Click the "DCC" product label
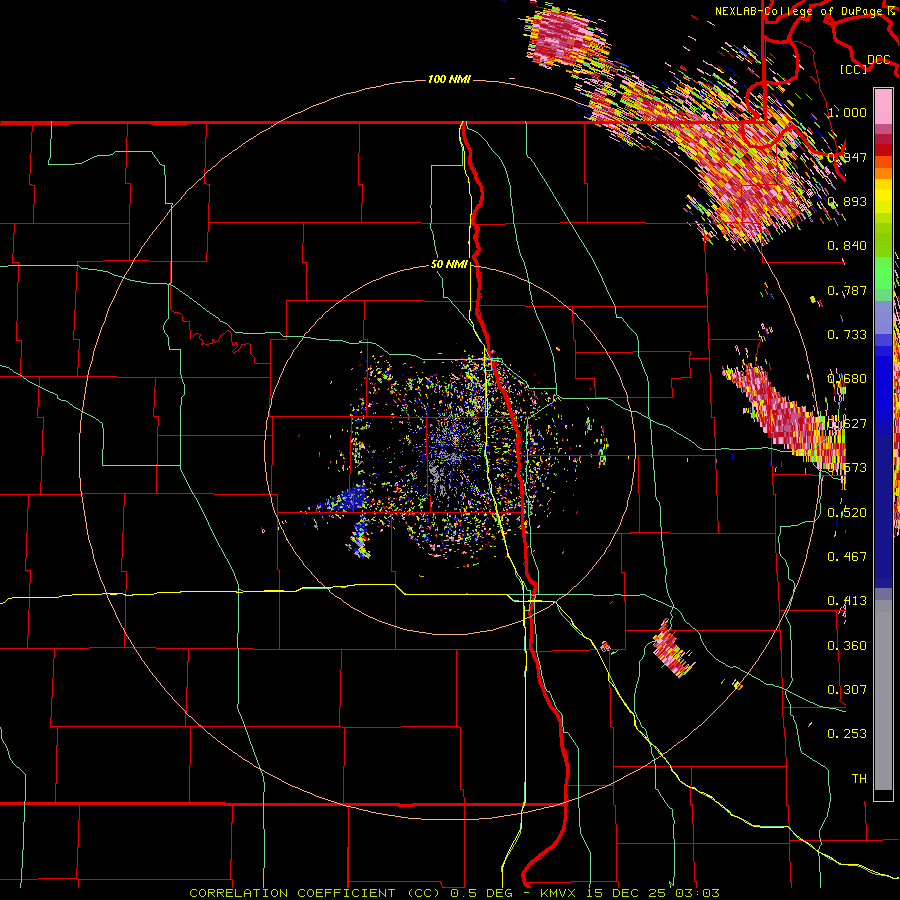This screenshot has height=900, width=900. [x=879, y=60]
